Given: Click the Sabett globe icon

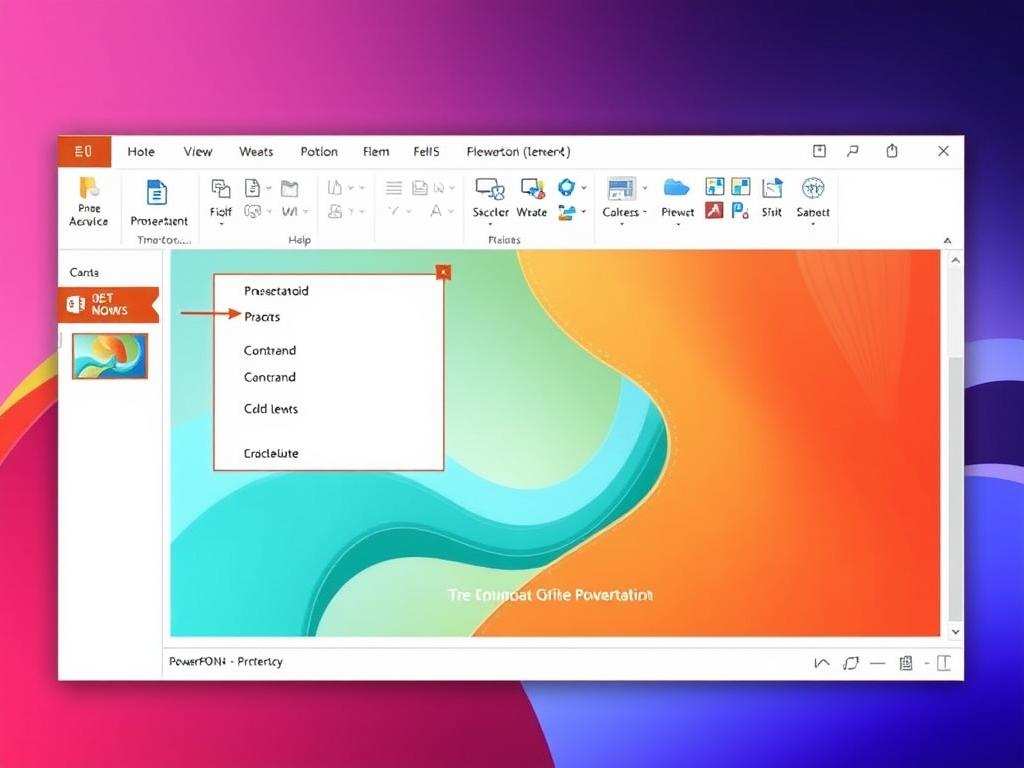Looking at the screenshot, I should 813,188.
